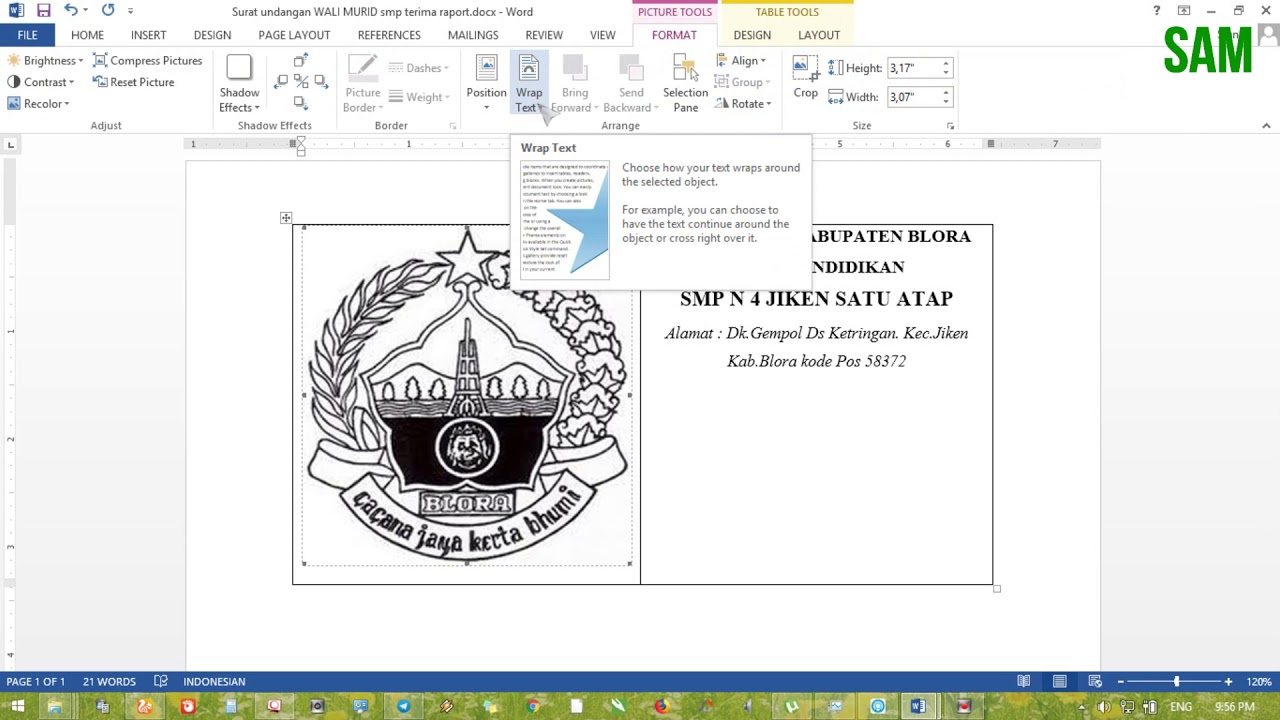The image size is (1280, 720).
Task: Open the REFERENCES tab
Action: click(x=389, y=35)
